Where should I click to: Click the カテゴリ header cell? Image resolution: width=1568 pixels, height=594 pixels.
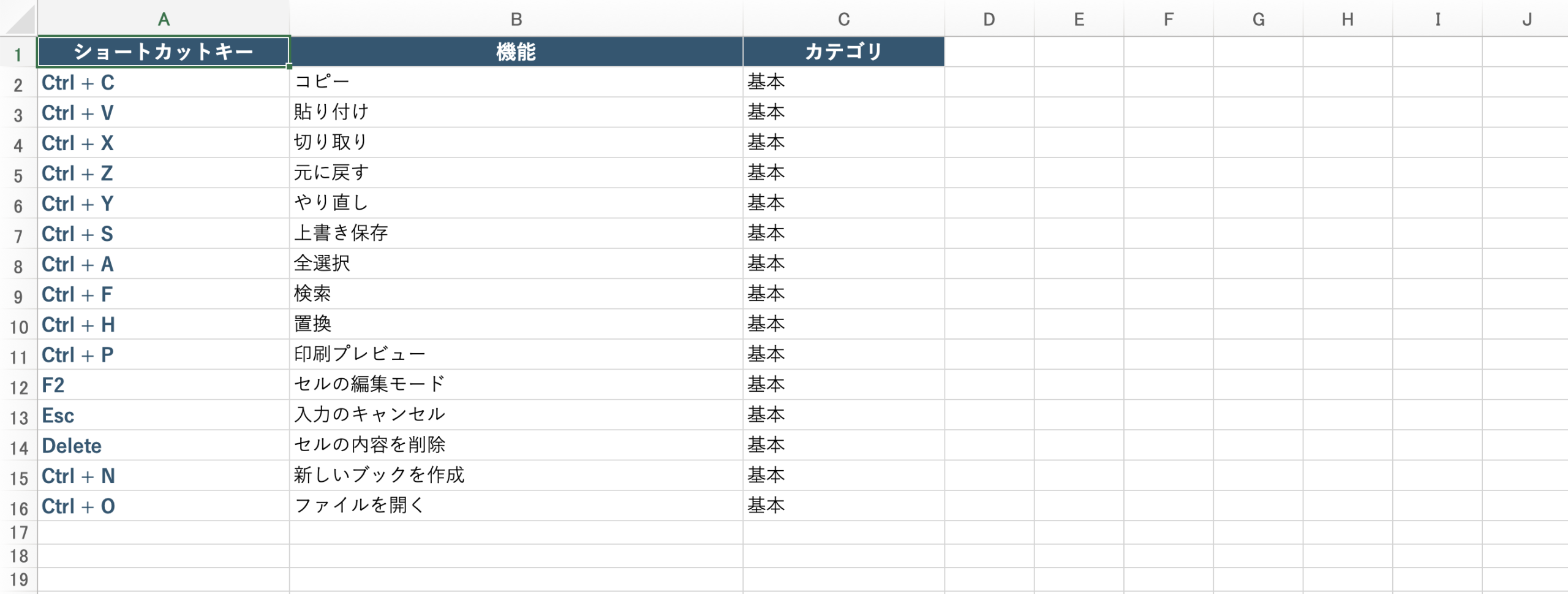pos(843,52)
